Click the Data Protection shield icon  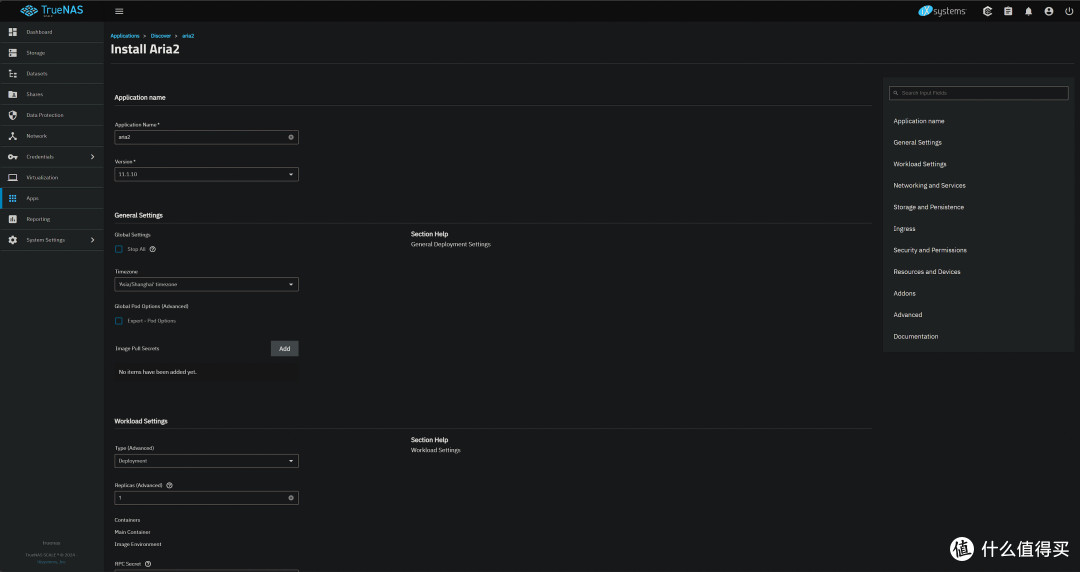12,115
